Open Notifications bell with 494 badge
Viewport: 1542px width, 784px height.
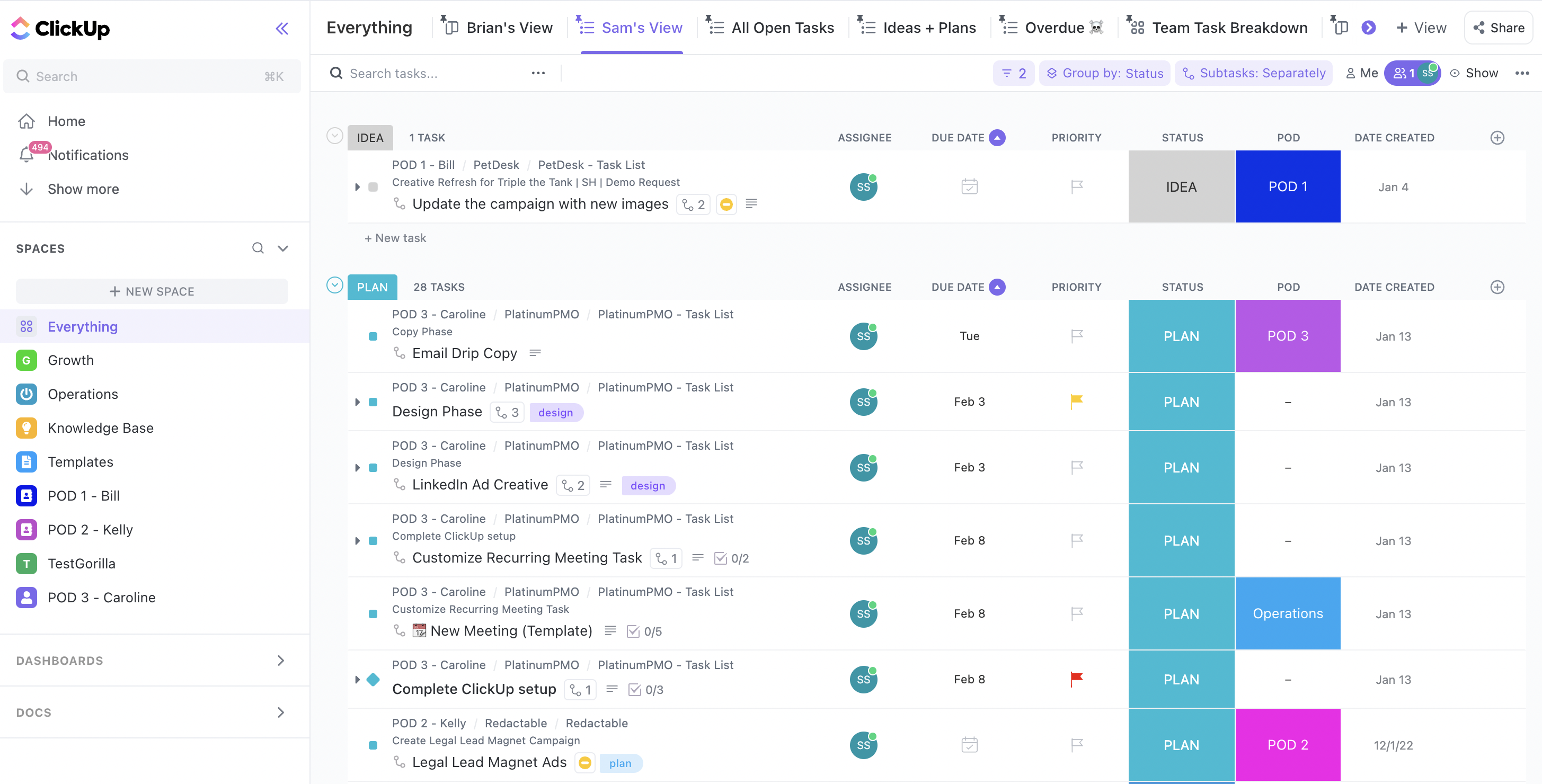coord(26,155)
